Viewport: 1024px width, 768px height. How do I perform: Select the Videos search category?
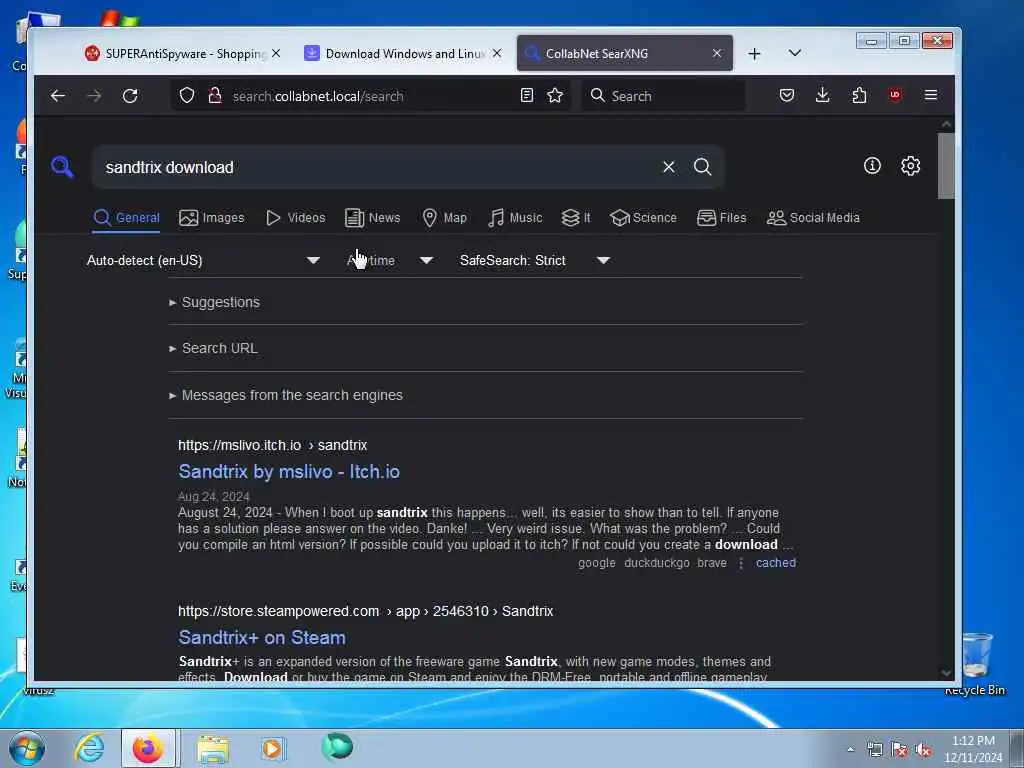tap(295, 217)
